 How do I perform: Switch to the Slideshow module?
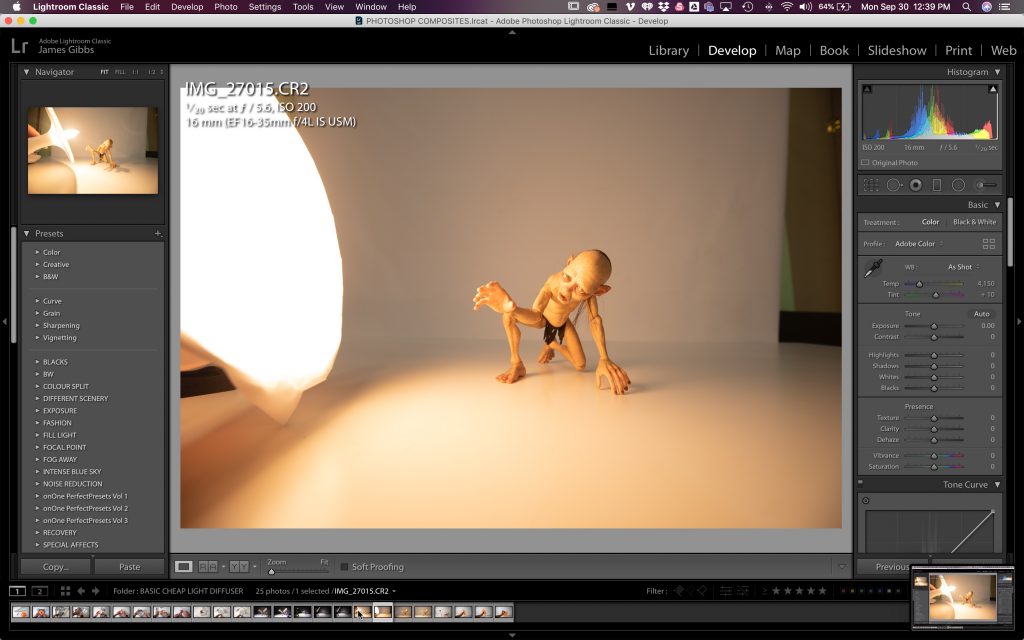[897, 50]
